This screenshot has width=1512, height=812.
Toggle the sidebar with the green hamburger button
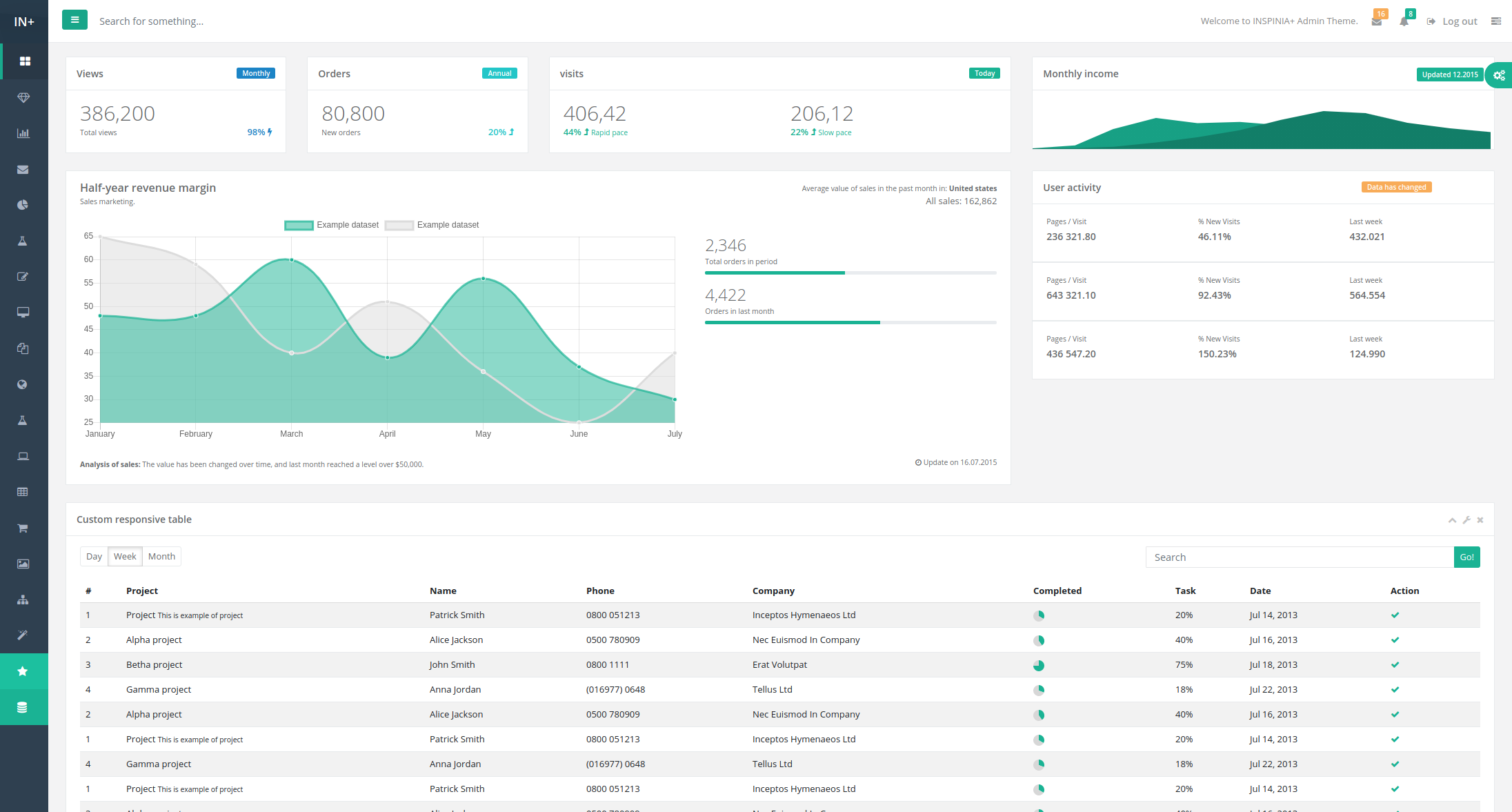[74, 20]
